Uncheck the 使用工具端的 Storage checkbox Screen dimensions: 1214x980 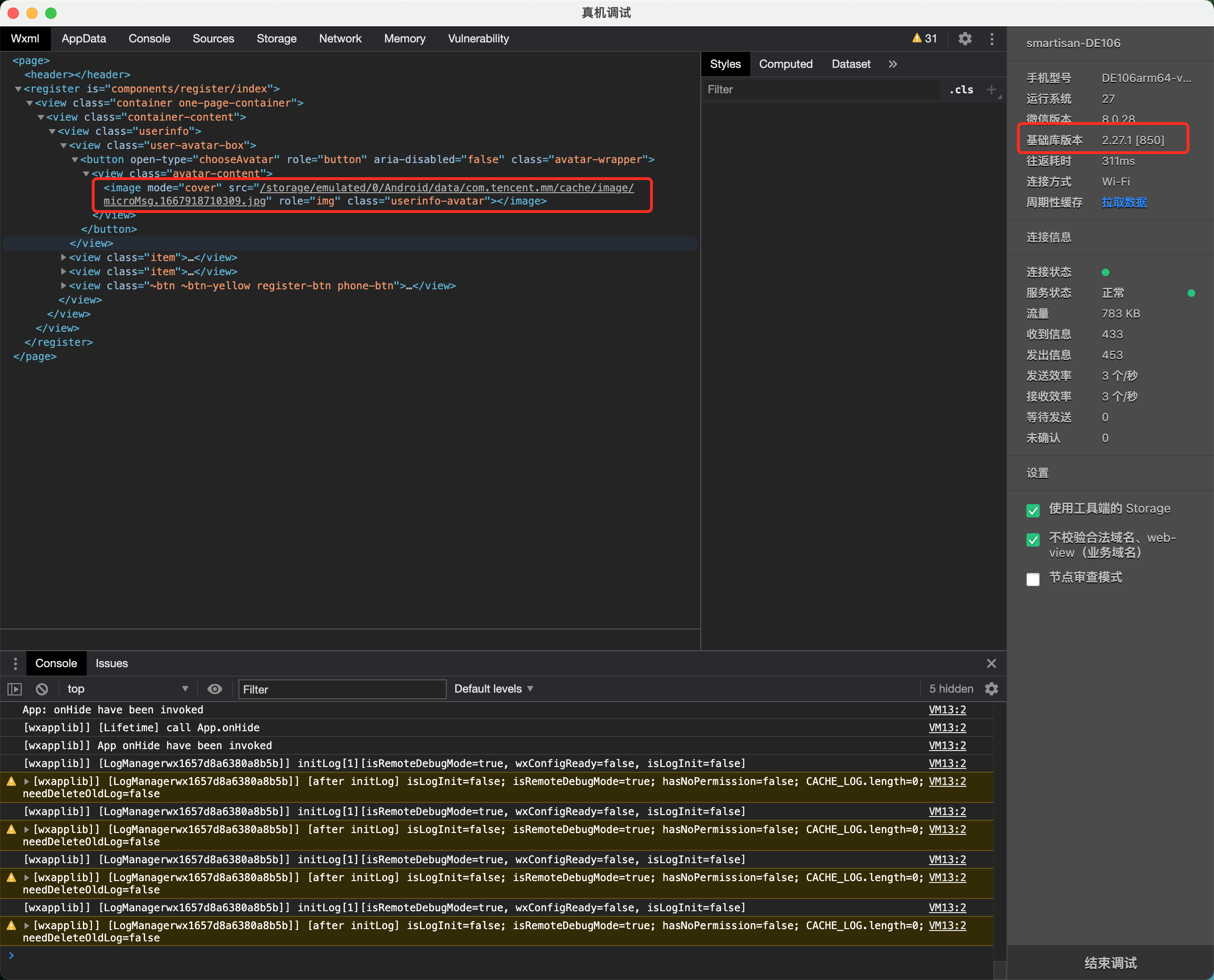coord(1033,510)
